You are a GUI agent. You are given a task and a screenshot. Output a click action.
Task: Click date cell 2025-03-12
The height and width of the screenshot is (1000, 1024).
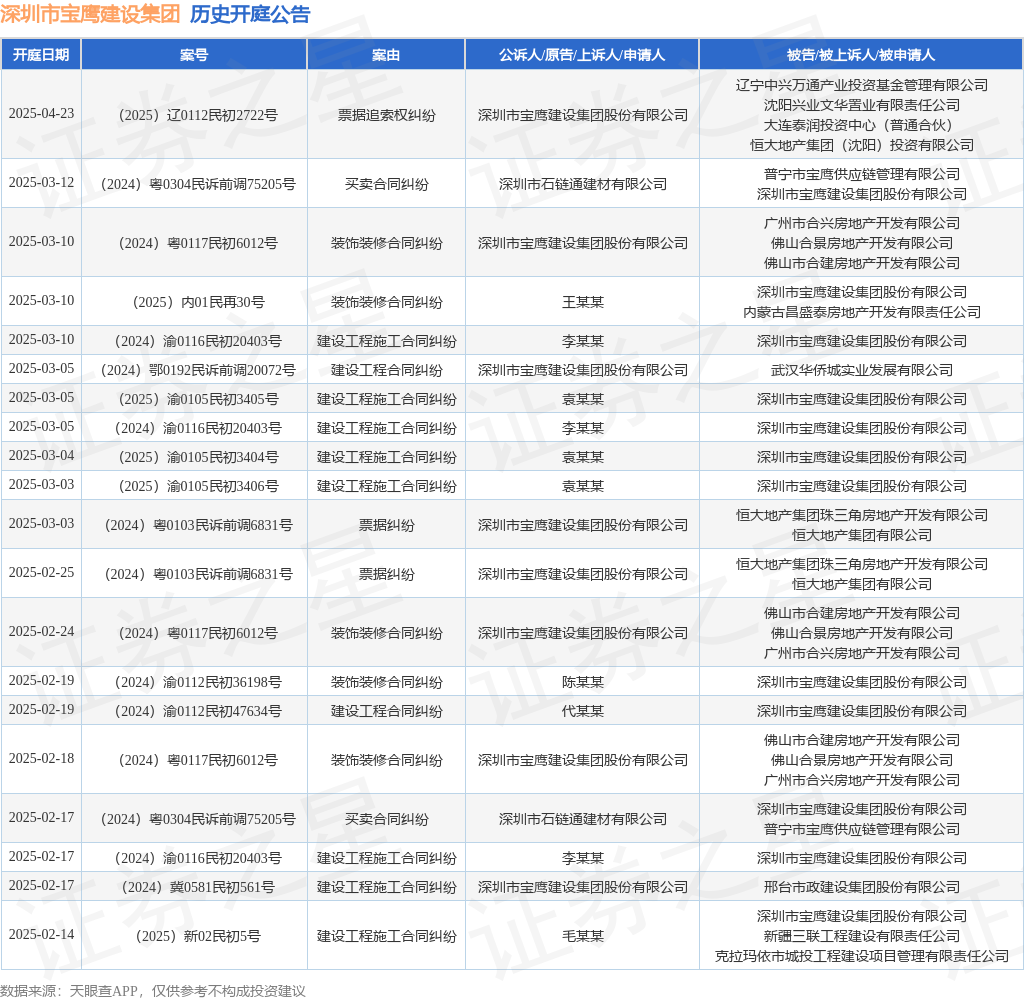41,182
